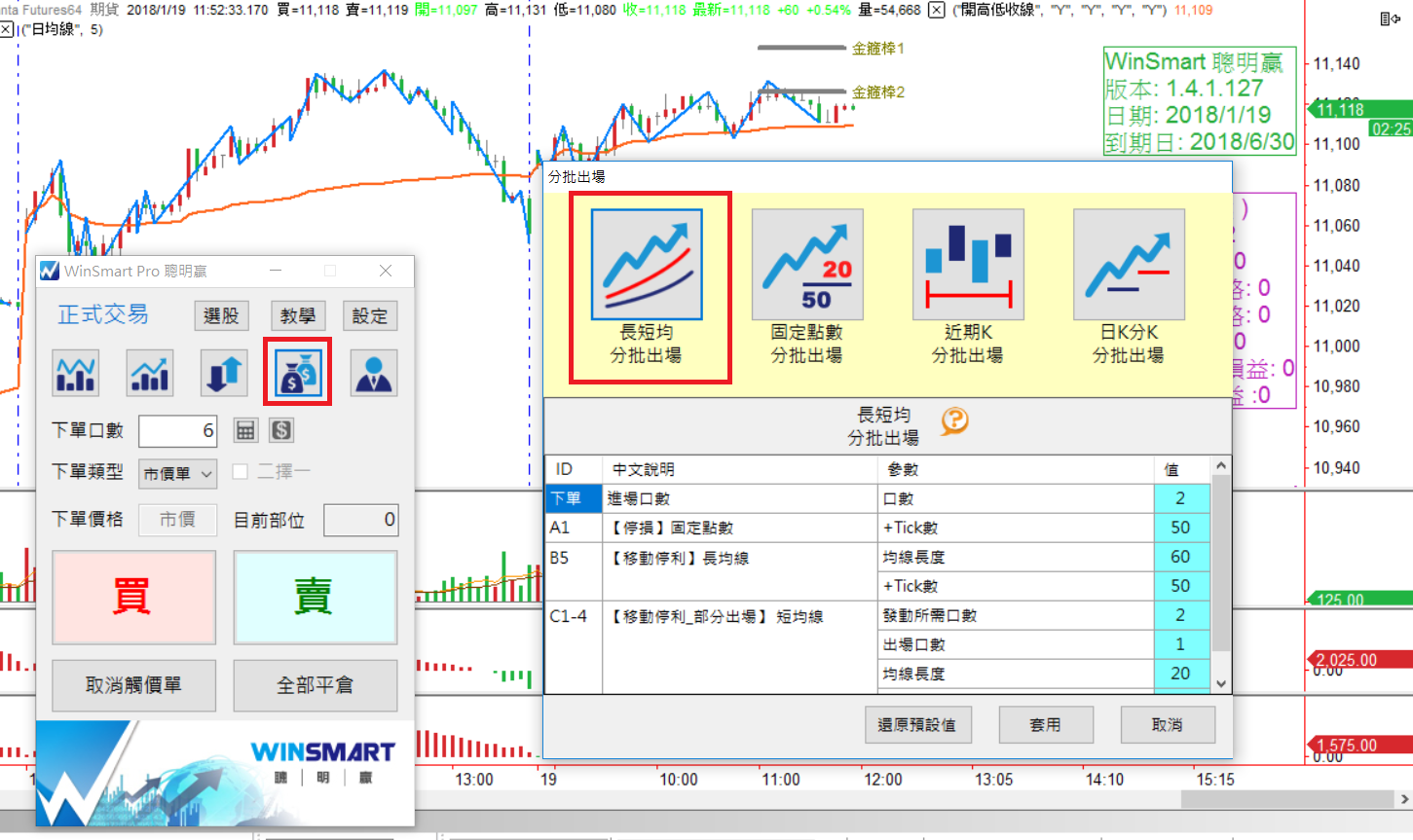Click the 正式交易 mode label

[x=103, y=314]
